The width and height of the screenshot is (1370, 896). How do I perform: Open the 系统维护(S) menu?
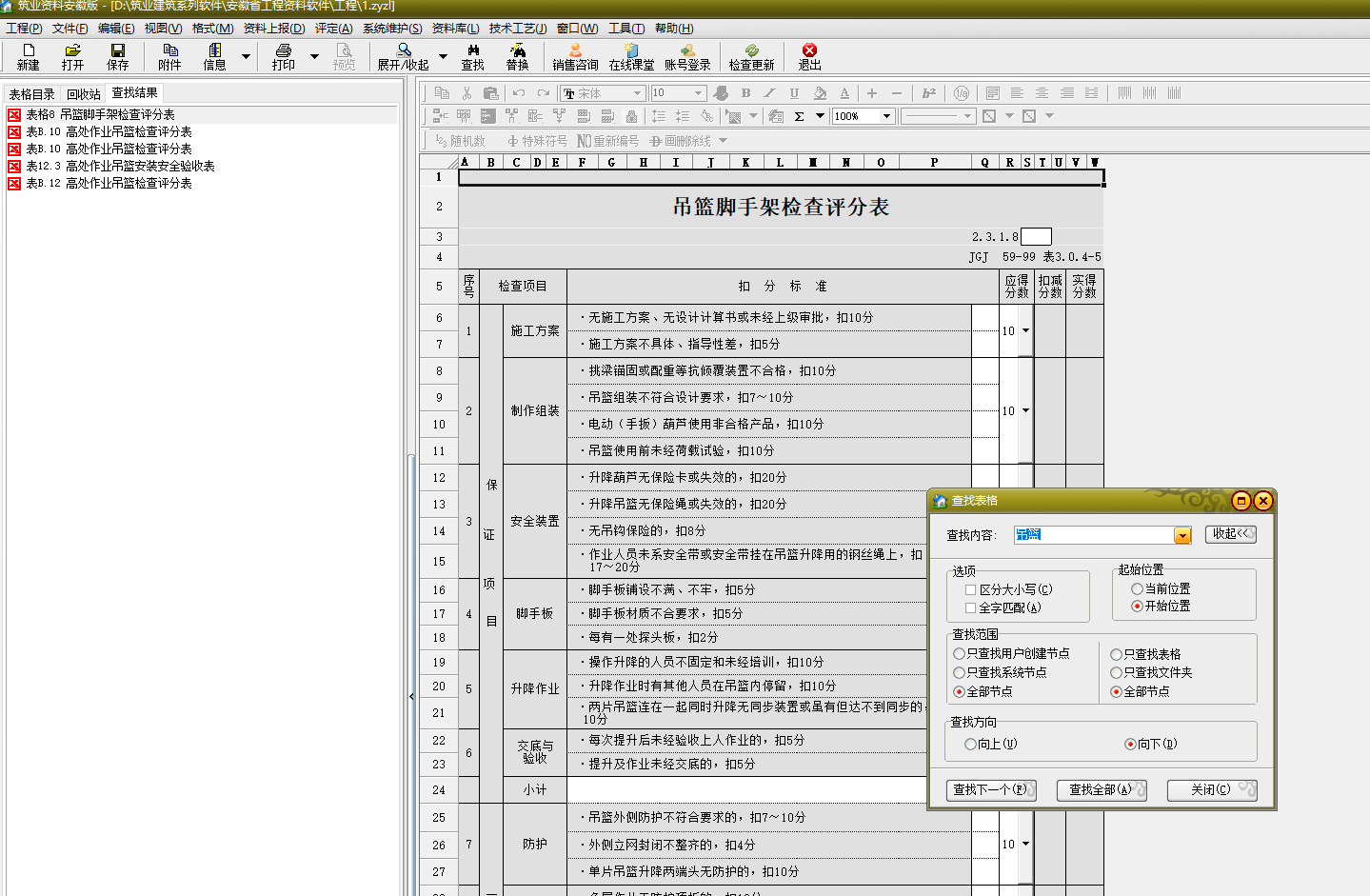[x=392, y=29]
